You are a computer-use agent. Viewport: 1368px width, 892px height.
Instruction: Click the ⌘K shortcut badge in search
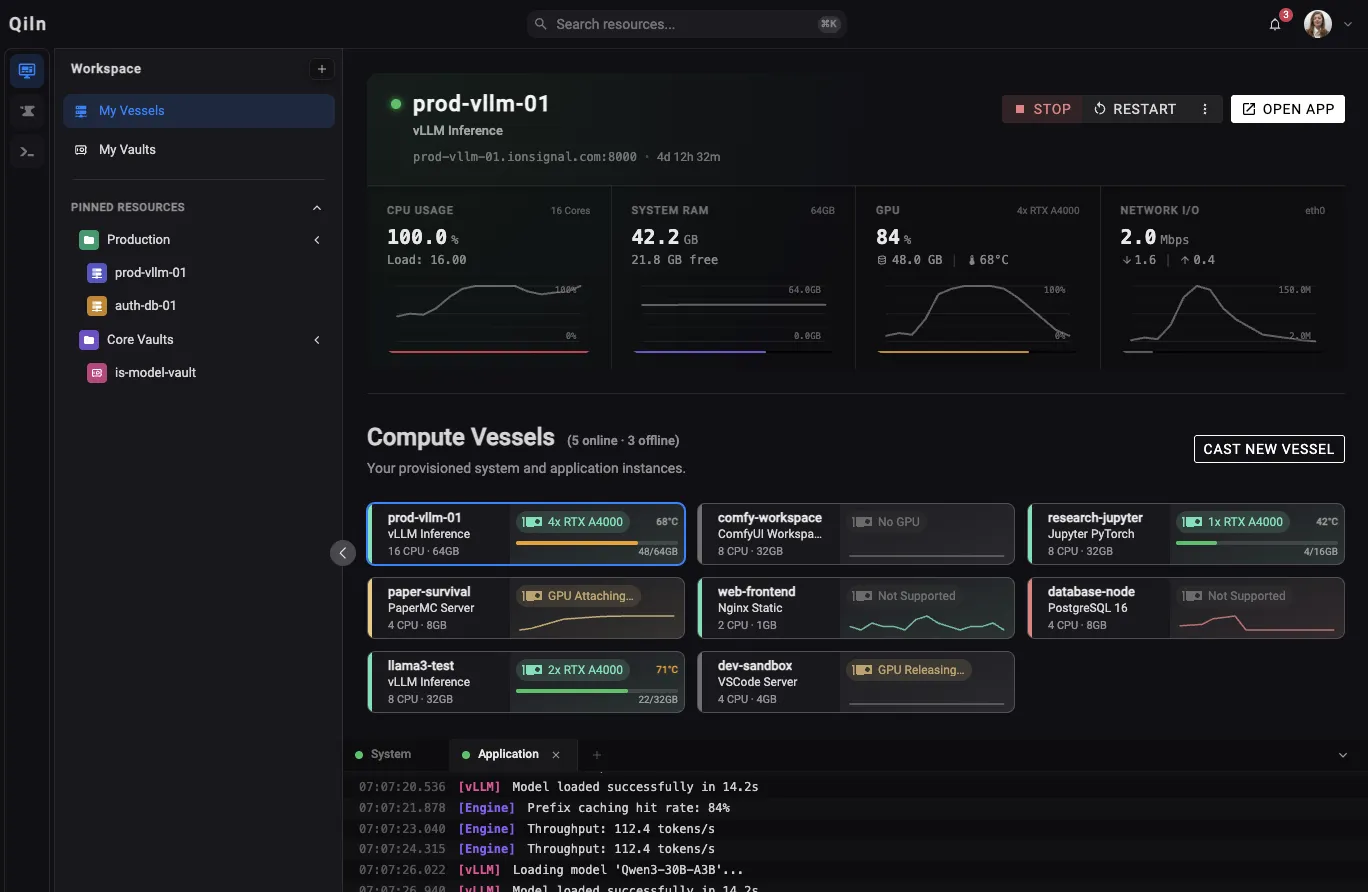pos(828,24)
